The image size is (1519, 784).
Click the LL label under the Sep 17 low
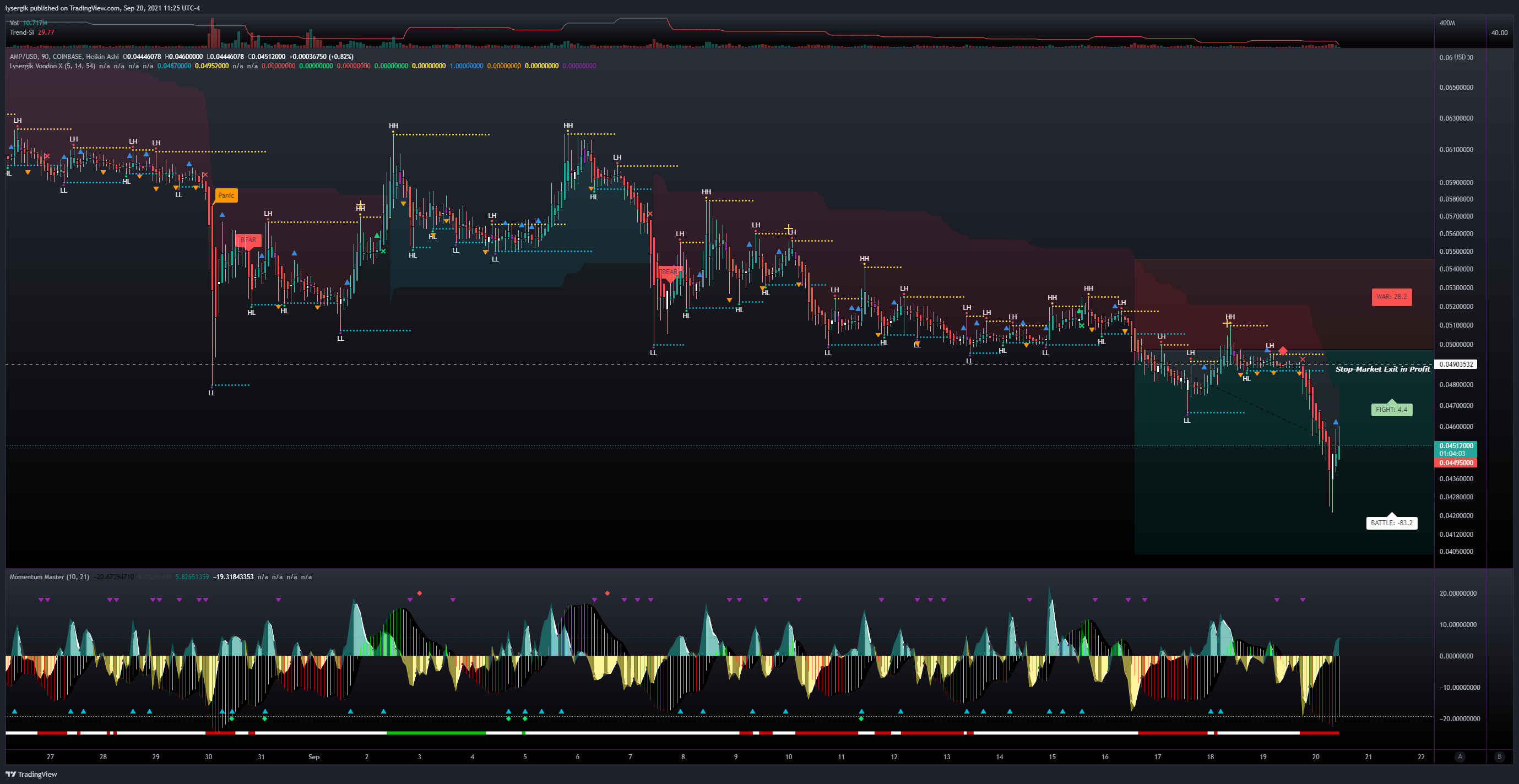click(1187, 421)
